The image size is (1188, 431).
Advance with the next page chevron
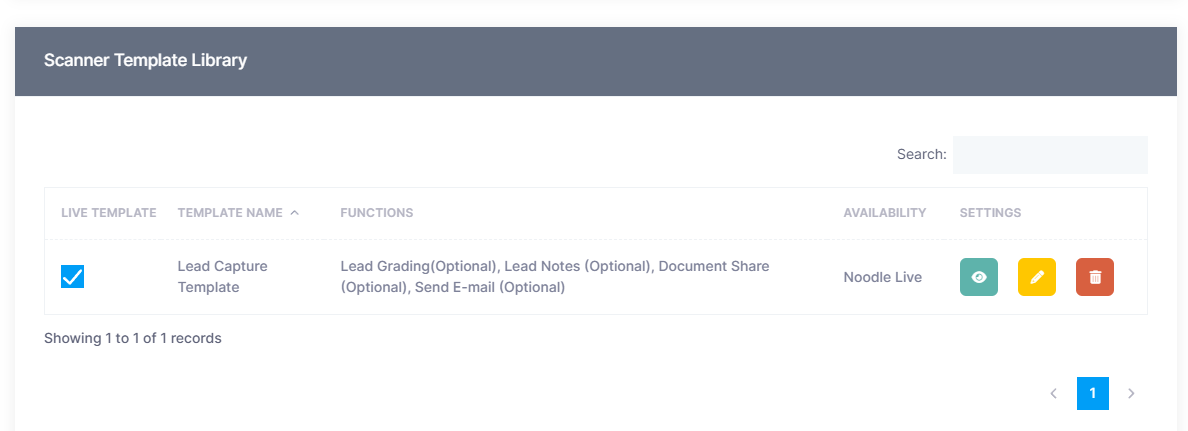point(1131,394)
